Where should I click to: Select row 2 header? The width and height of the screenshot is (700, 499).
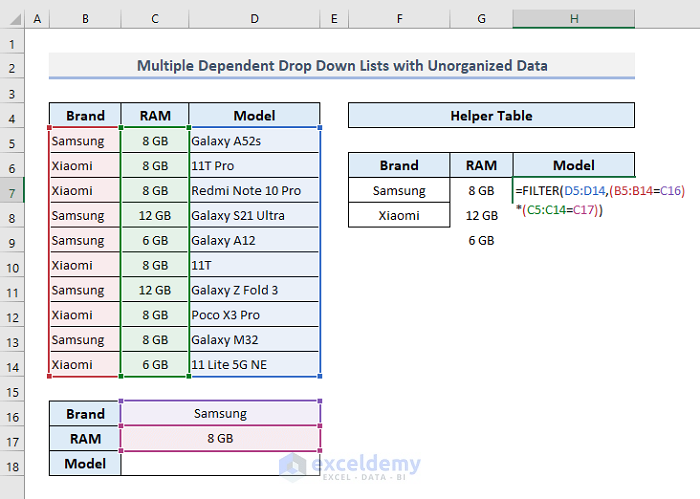(x=12, y=68)
